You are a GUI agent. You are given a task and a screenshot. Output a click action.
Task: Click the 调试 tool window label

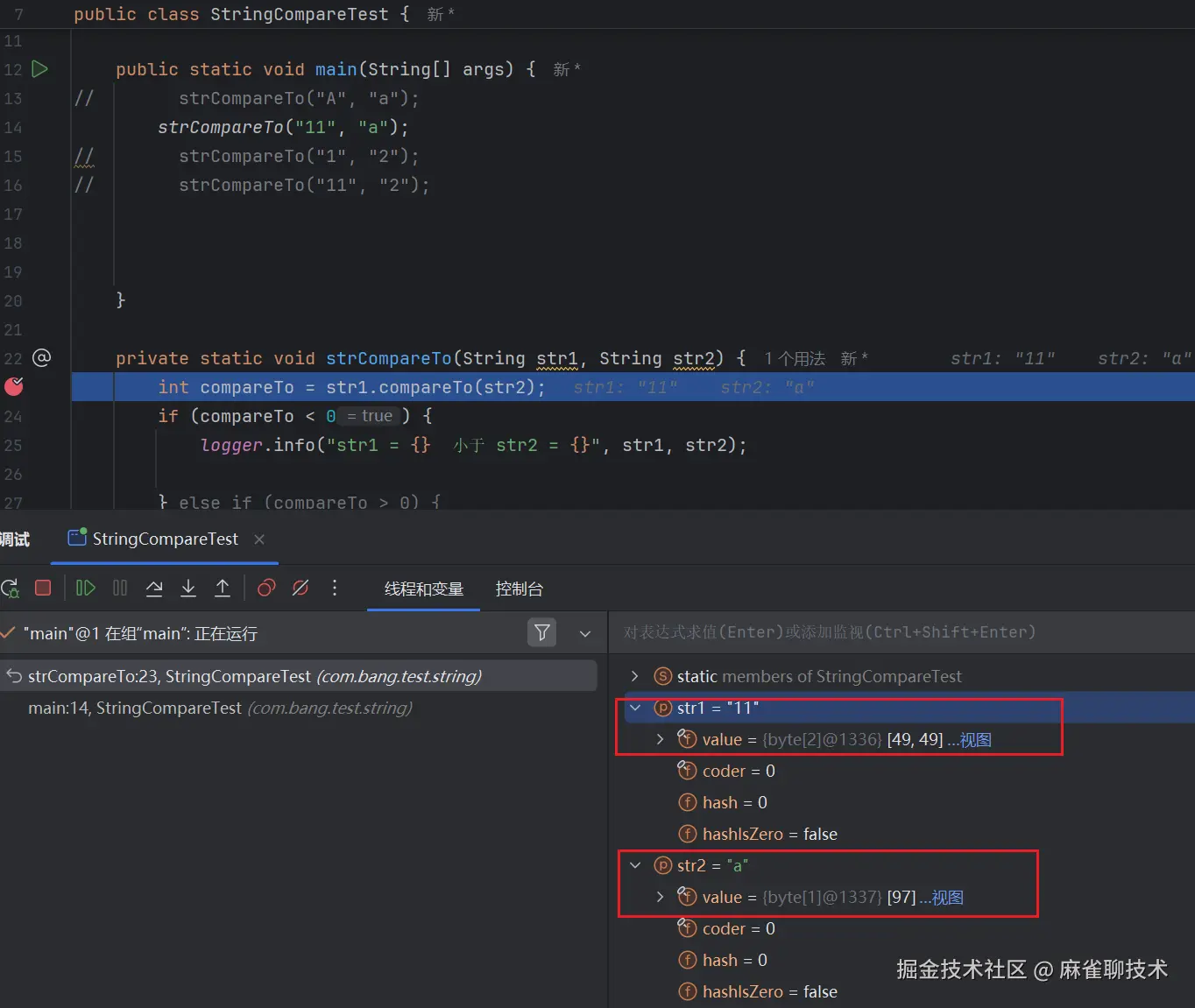(x=14, y=539)
